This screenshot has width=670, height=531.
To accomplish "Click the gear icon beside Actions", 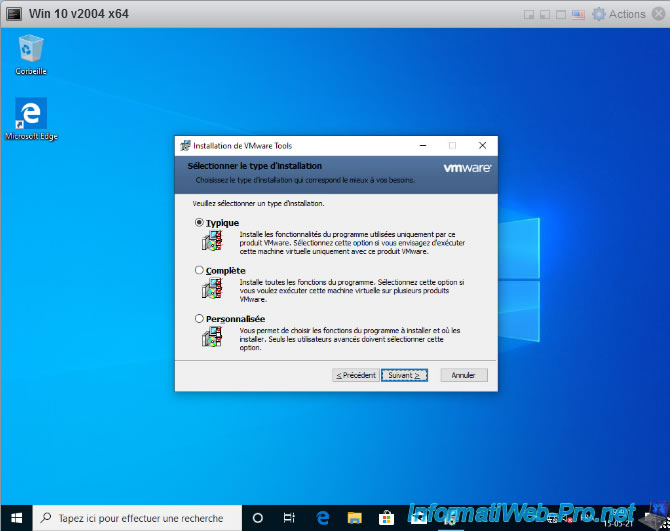I will [x=599, y=14].
